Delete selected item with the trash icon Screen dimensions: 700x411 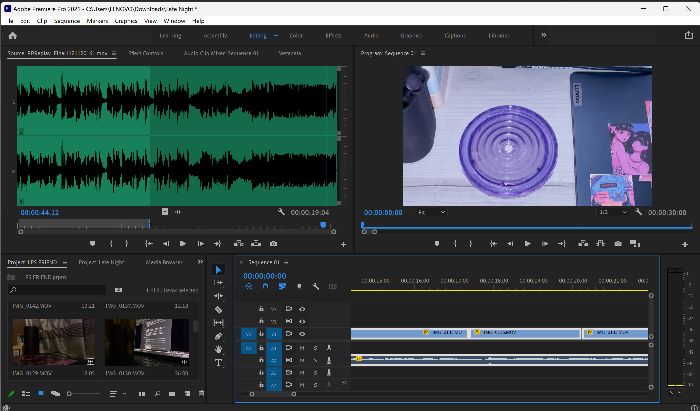[201, 394]
